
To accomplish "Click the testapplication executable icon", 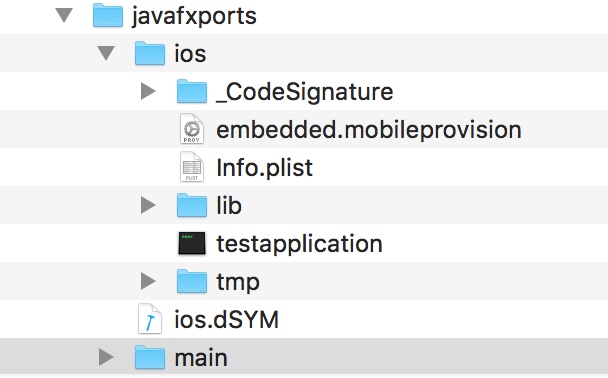I will 192,243.
